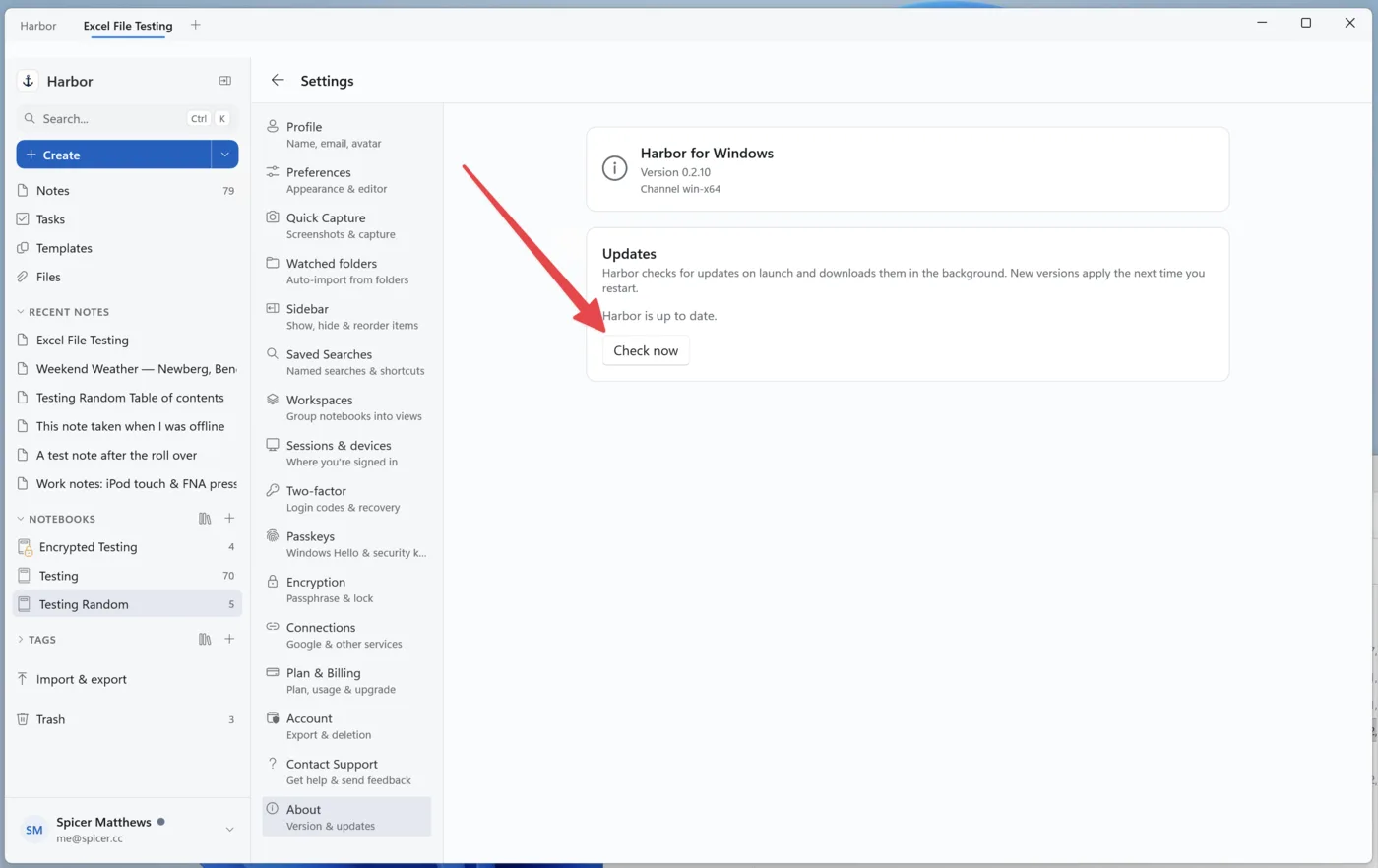Open Two-factor settings

346,499
